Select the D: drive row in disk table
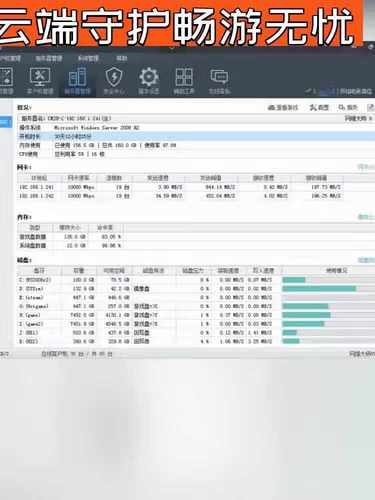Screen dimensions: 375x500 pyautogui.click(x=196, y=289)
